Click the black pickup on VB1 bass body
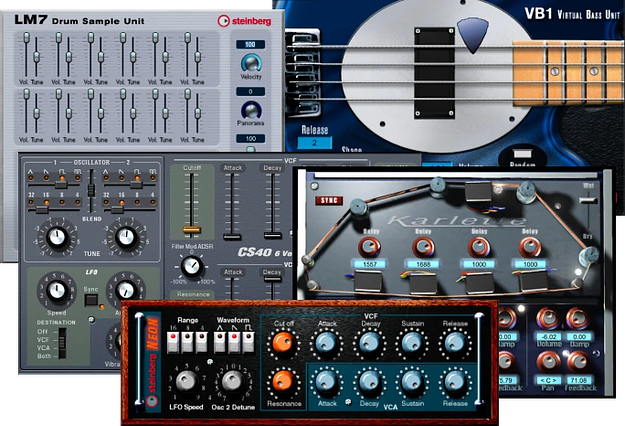 434,73
